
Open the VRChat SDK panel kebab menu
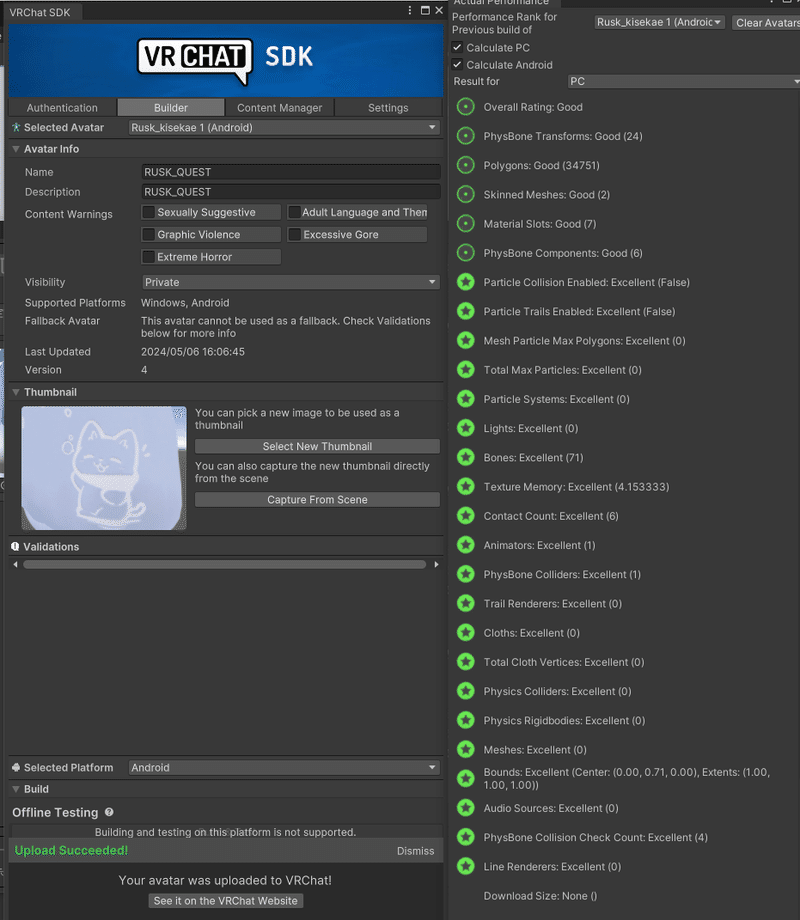click(410, 11)
